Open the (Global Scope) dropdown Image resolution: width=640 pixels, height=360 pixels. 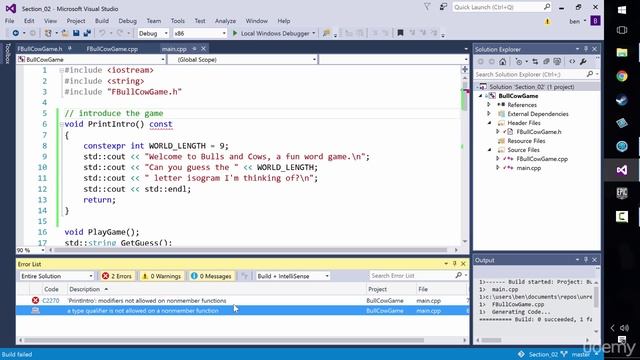(x=243, y=60)
